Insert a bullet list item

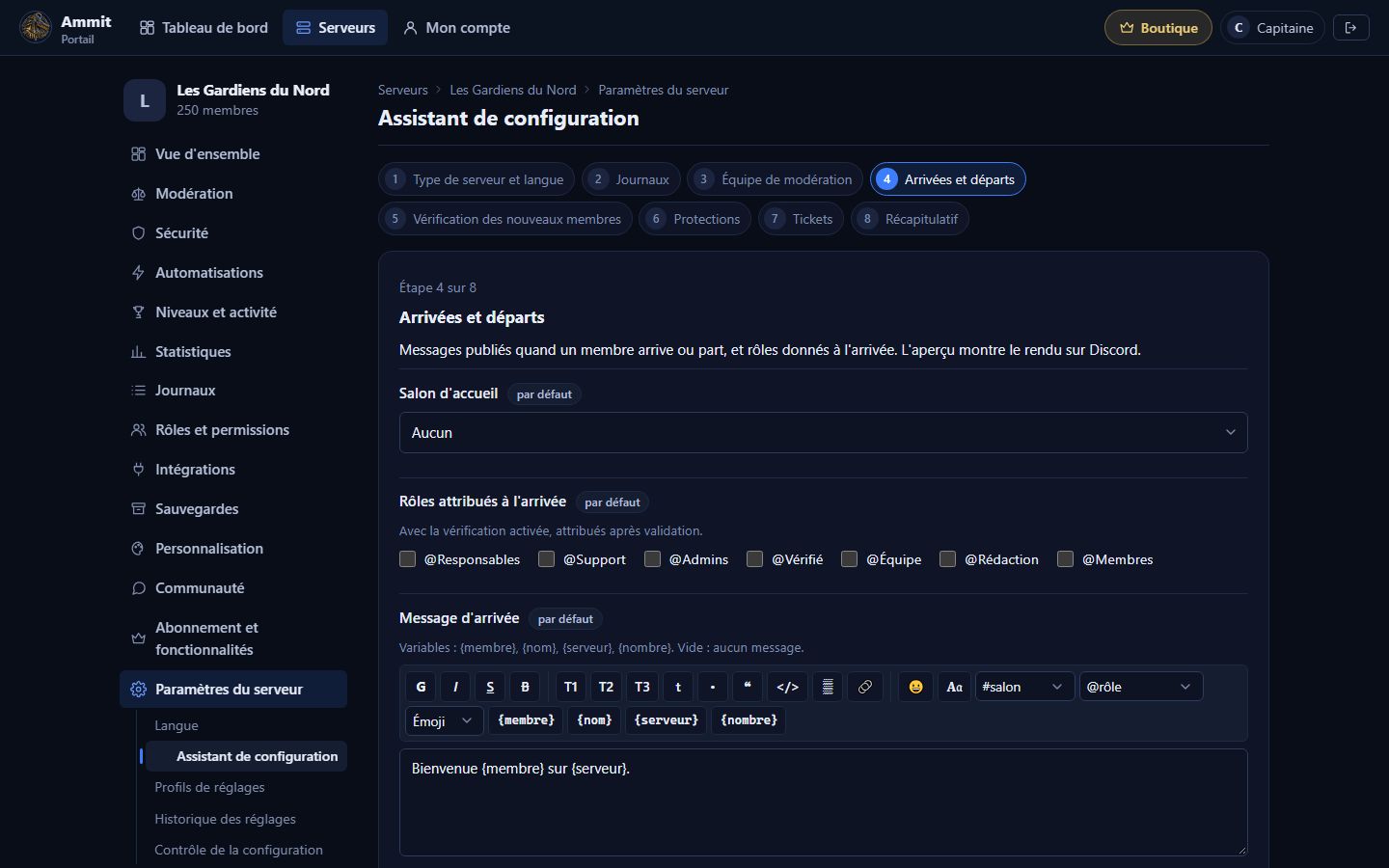pyautogui.click(x=713, y=687)
